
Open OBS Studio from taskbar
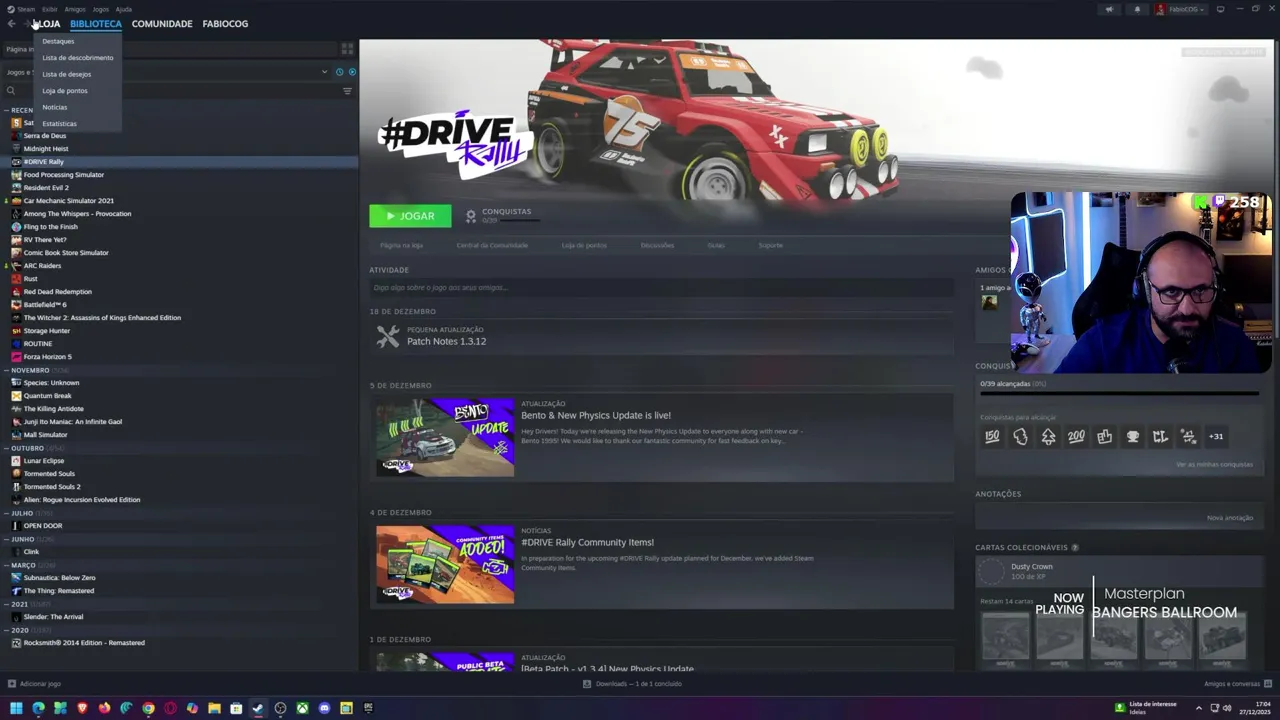[280, 708]
